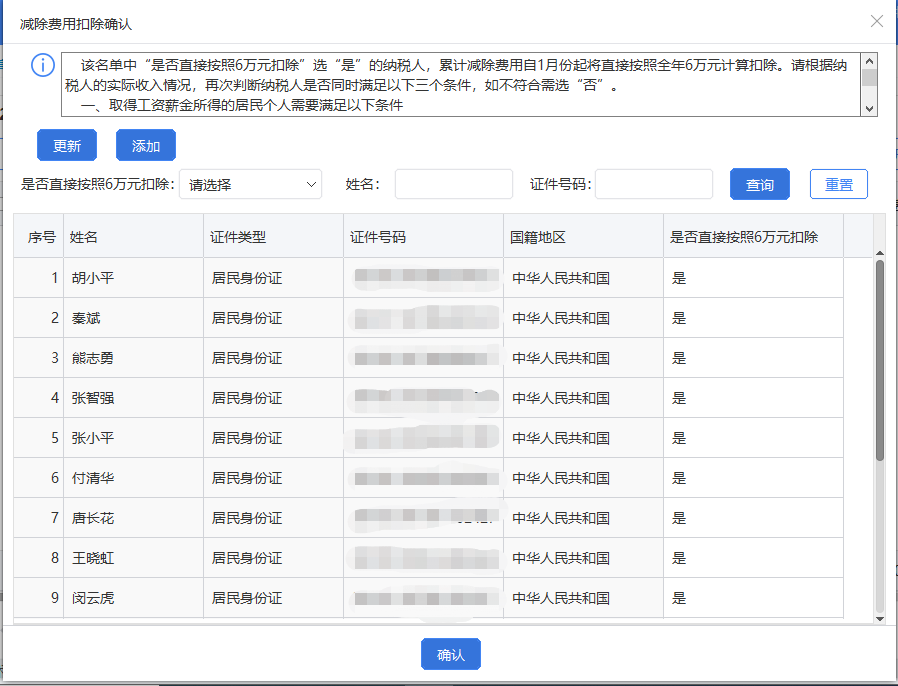Close the 减除费用扣除确认 dialog
Viewport: 898px width, 686px height.
tap(876, 21)
